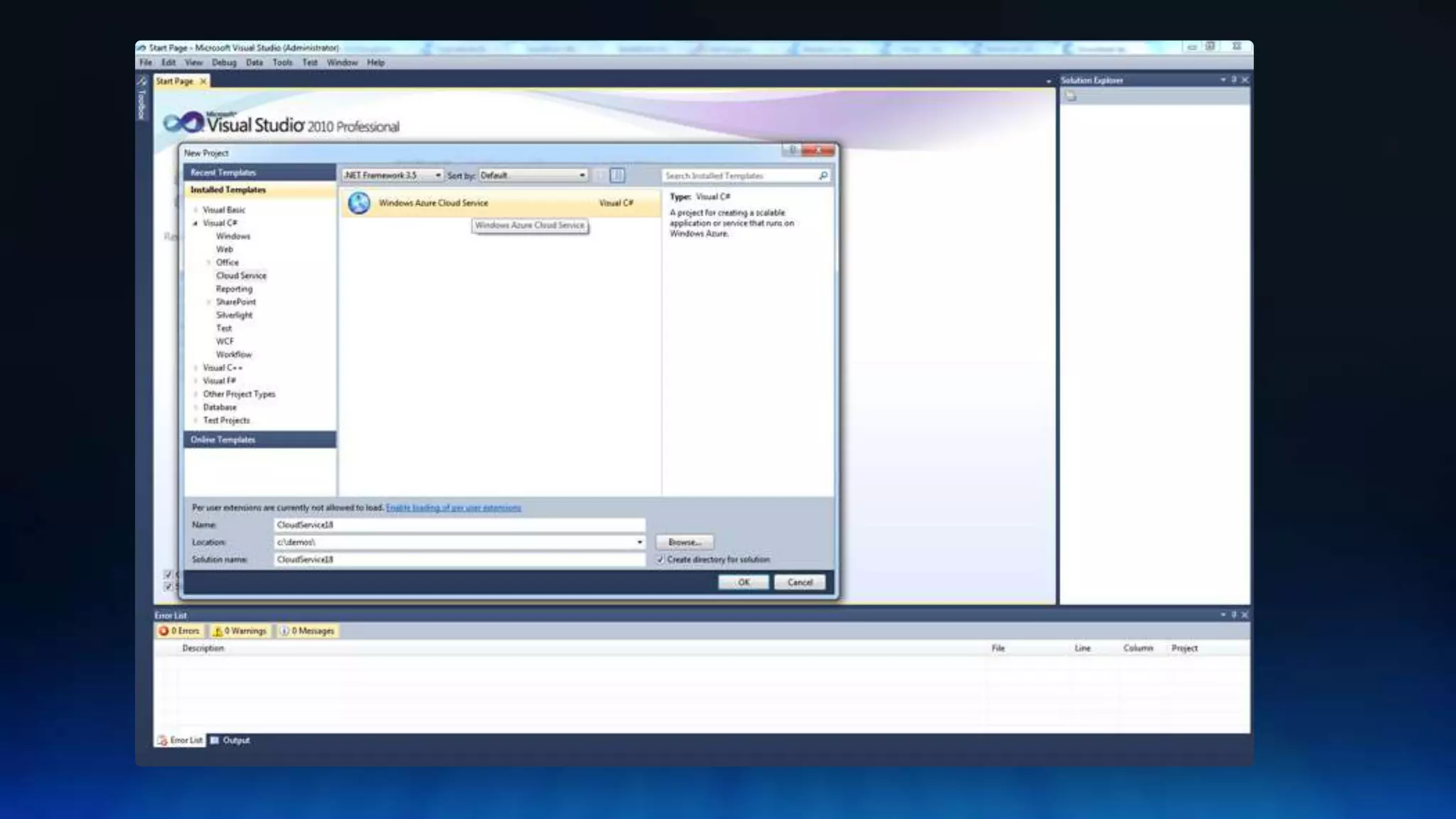Click into the project Name text field
1456x819 pixels.
pyautogui.click(x=459, y=525)
